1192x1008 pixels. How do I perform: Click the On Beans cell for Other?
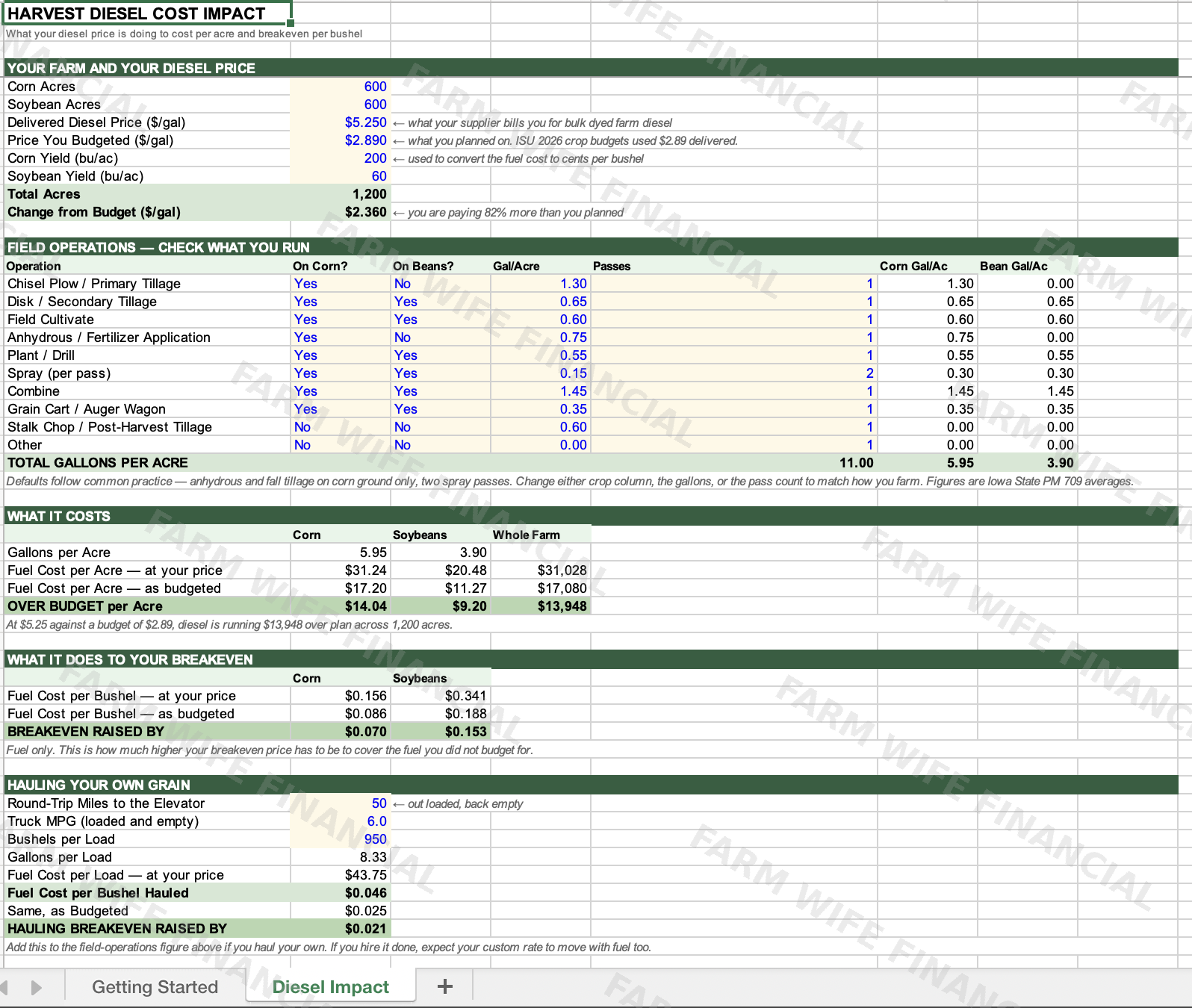tap(441, 445)
